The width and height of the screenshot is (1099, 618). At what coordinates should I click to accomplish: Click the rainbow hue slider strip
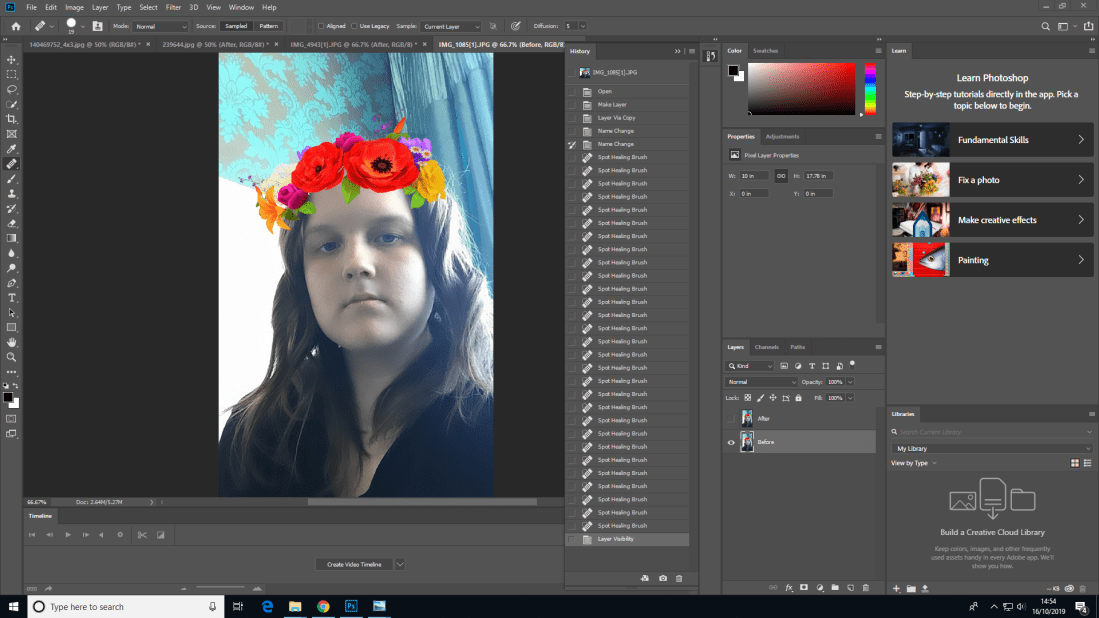(x=870, y=90)
